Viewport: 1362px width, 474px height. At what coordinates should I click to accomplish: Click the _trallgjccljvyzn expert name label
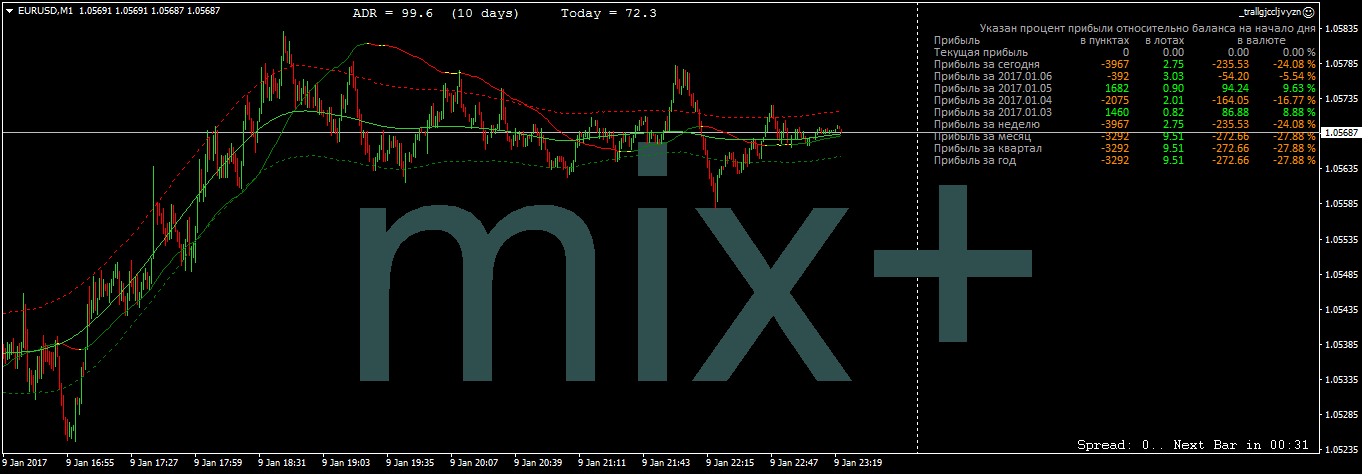click(x=1270, y=10)
